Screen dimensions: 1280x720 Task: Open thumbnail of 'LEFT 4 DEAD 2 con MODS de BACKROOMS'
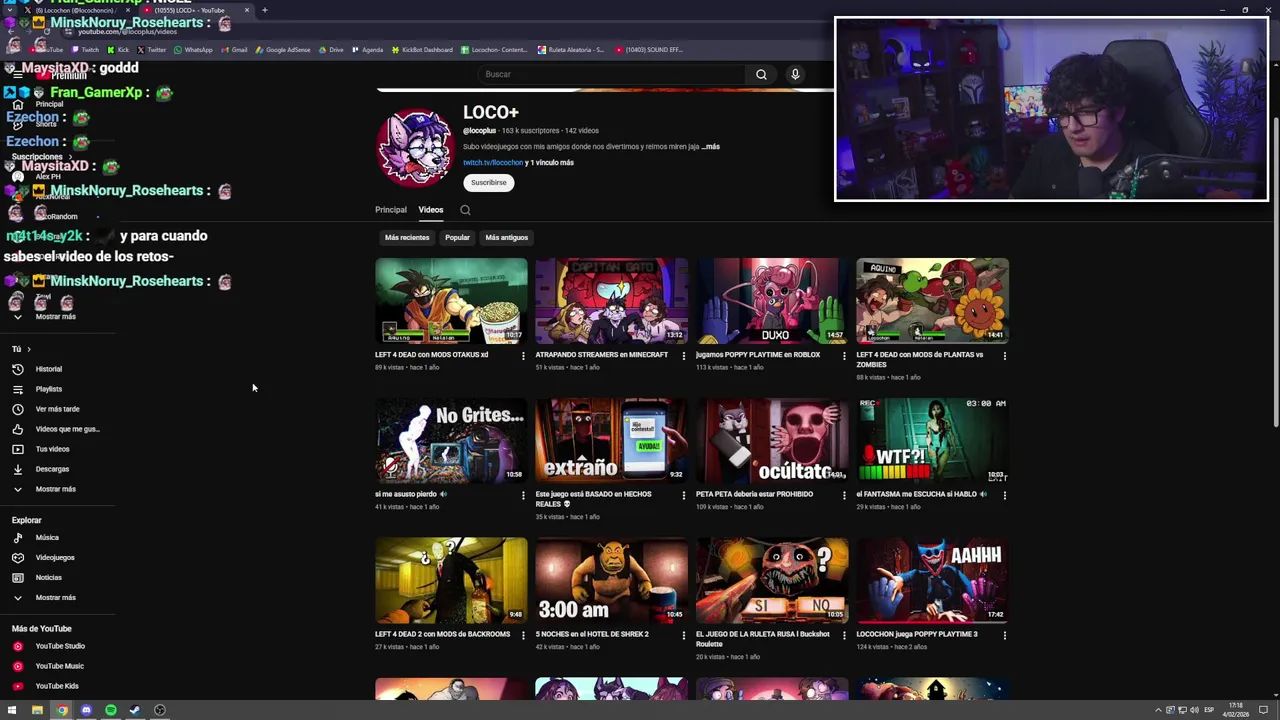coord(451,581)
